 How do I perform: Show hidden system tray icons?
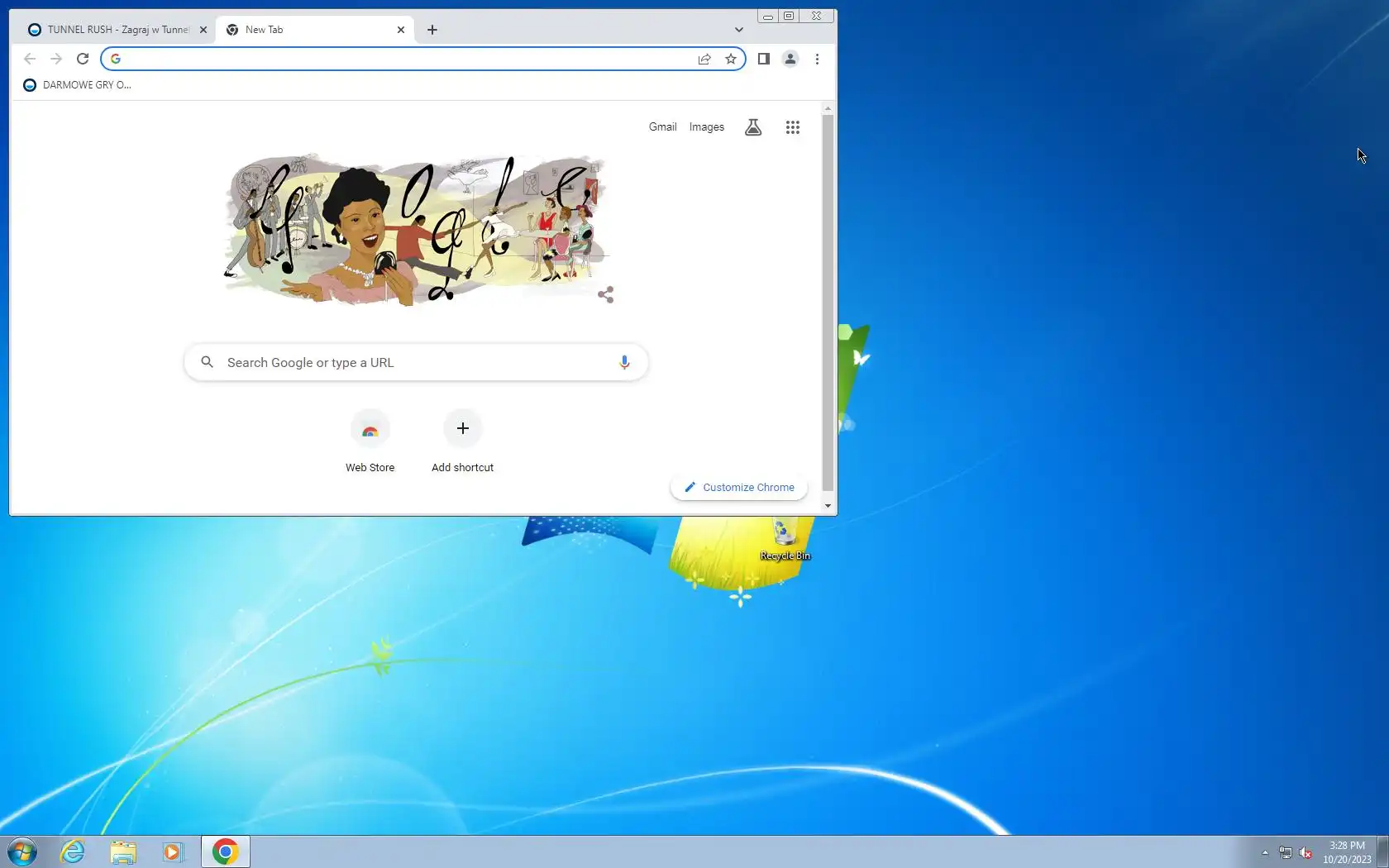pos(1265,852)
